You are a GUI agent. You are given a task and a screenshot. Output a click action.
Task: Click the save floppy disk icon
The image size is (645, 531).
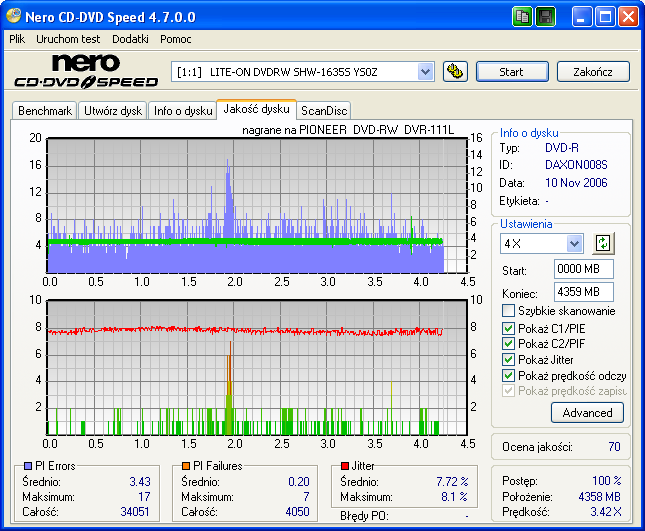tap(545, 17)
